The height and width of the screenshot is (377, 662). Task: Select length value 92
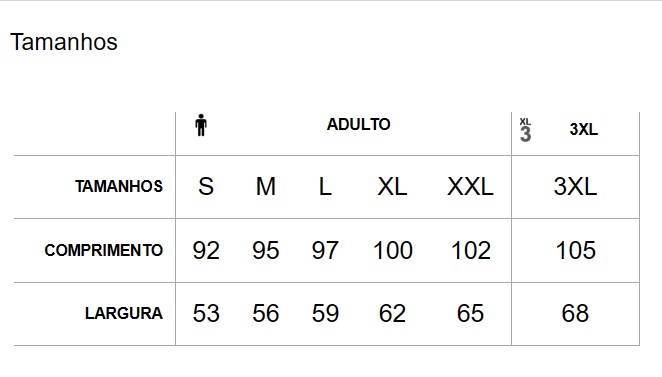(206, 250)
